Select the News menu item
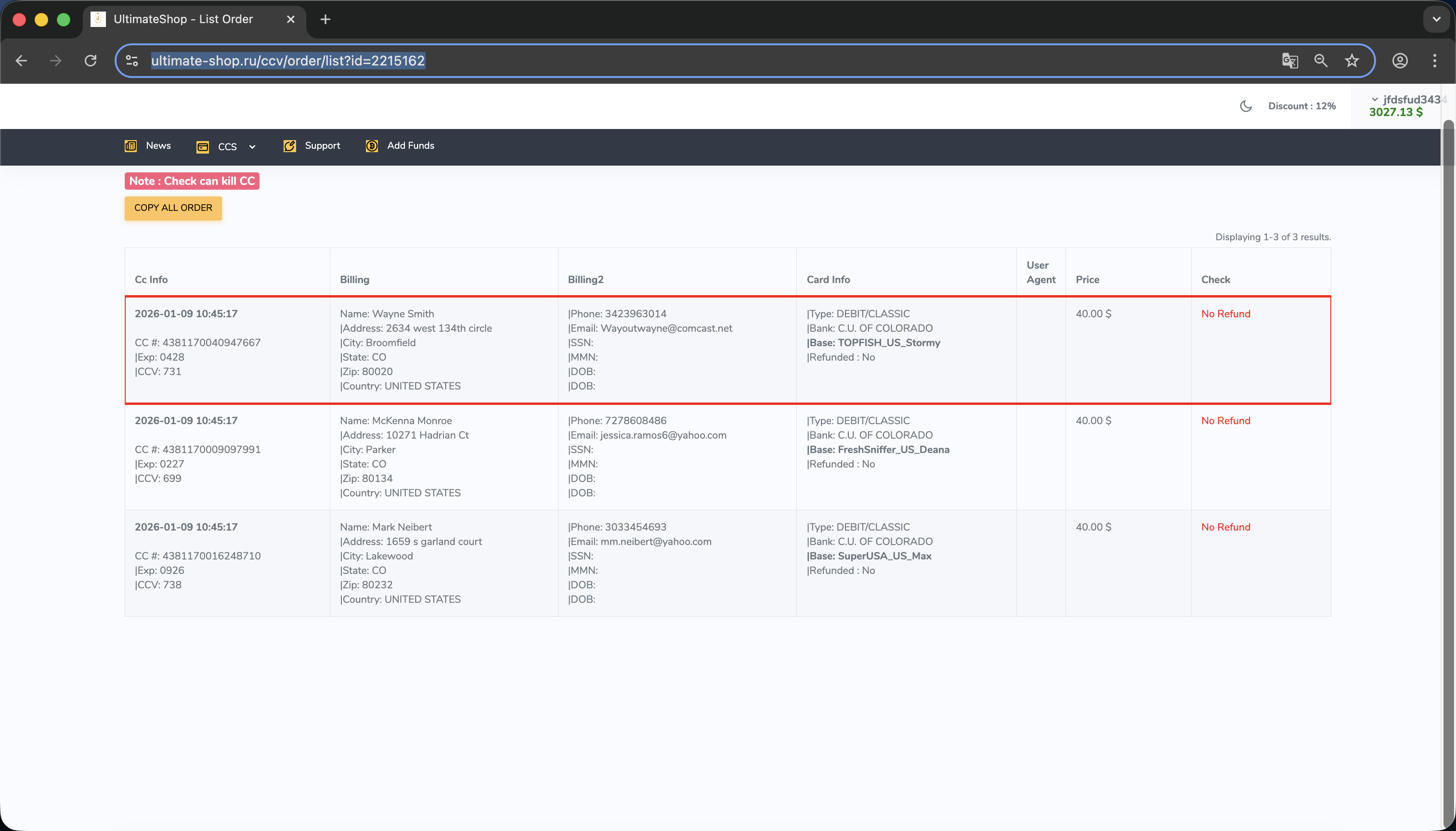This screenshot has height=831, width=1456. click(x=158, y=145)
